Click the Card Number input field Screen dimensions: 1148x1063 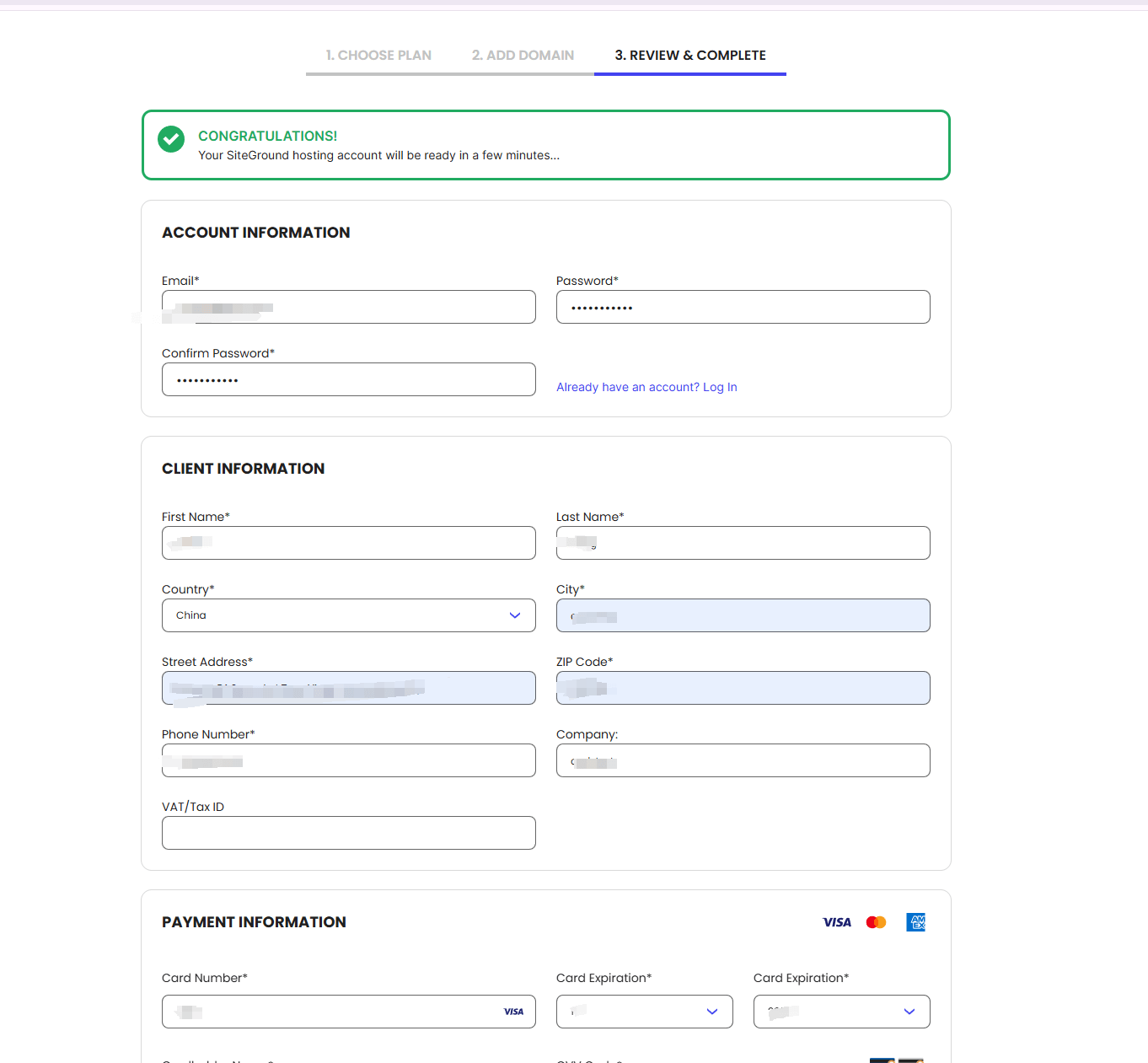click(x=349, y=1012)
